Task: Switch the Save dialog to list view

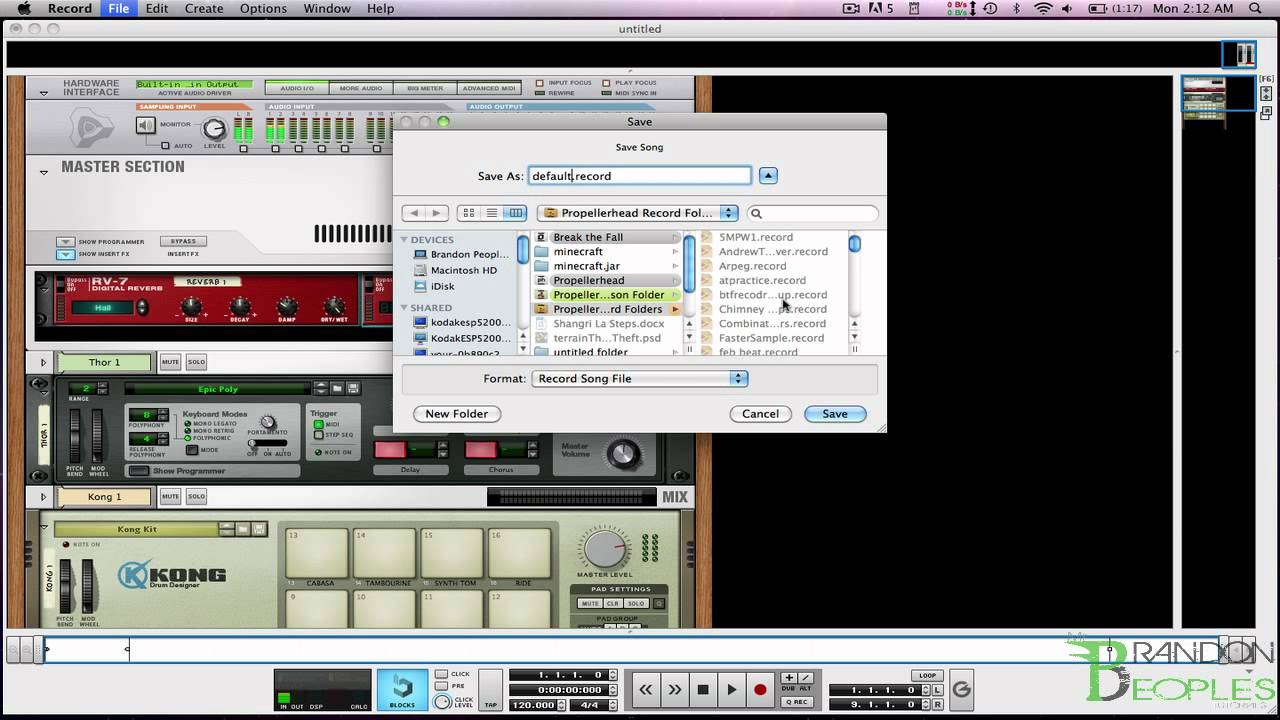Action: click(491, 213)
